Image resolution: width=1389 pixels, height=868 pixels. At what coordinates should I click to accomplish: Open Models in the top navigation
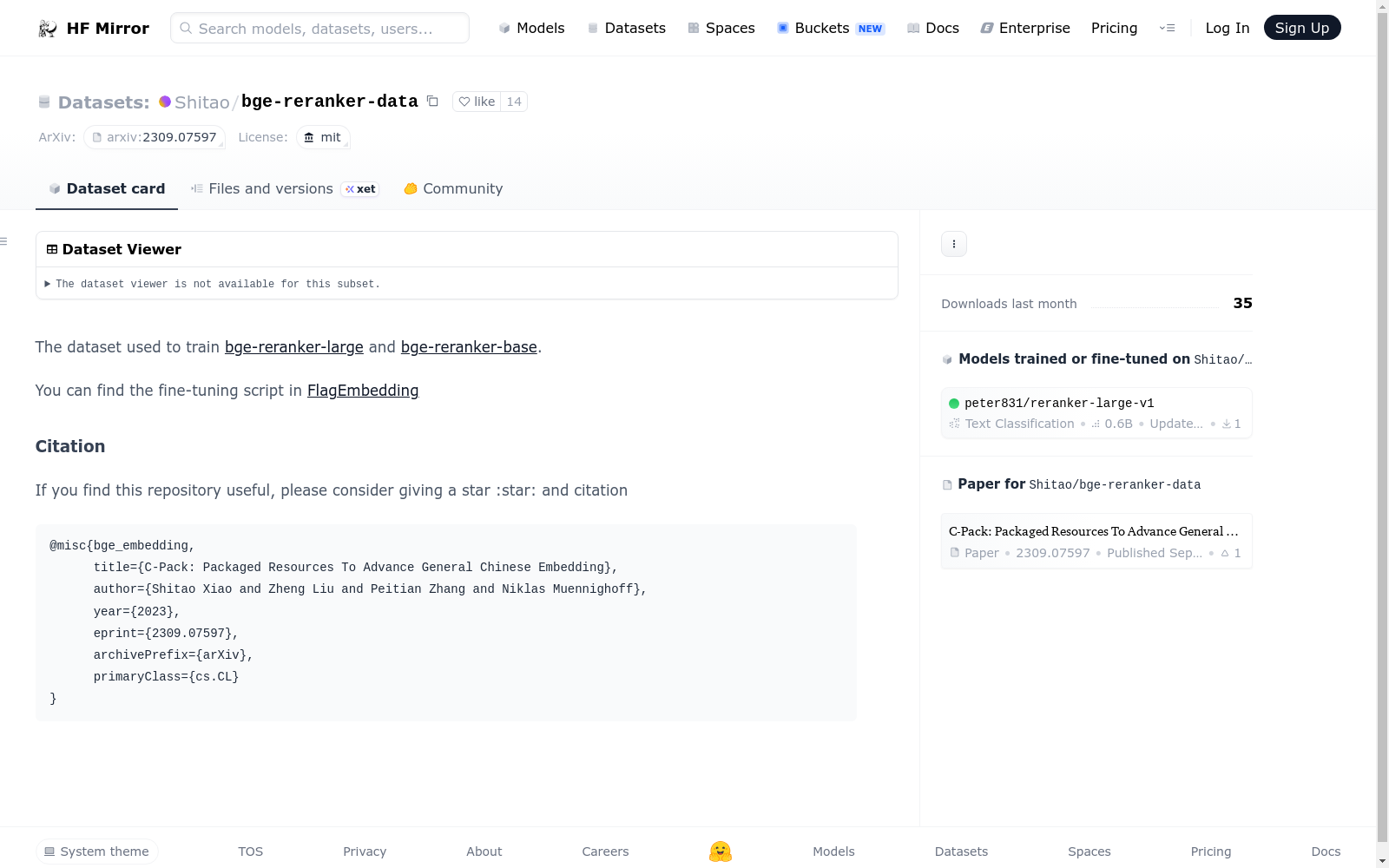[x=531, y=28]
